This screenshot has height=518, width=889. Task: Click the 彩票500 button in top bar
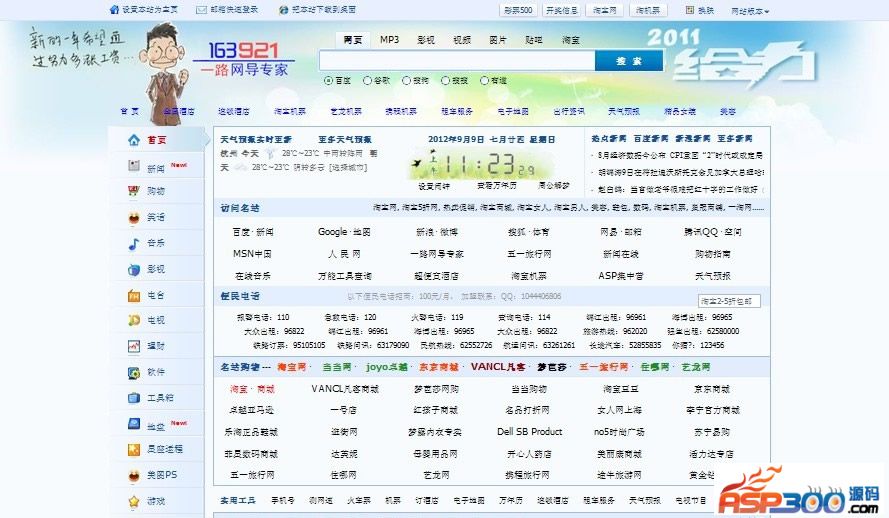(x=518, y=10)
